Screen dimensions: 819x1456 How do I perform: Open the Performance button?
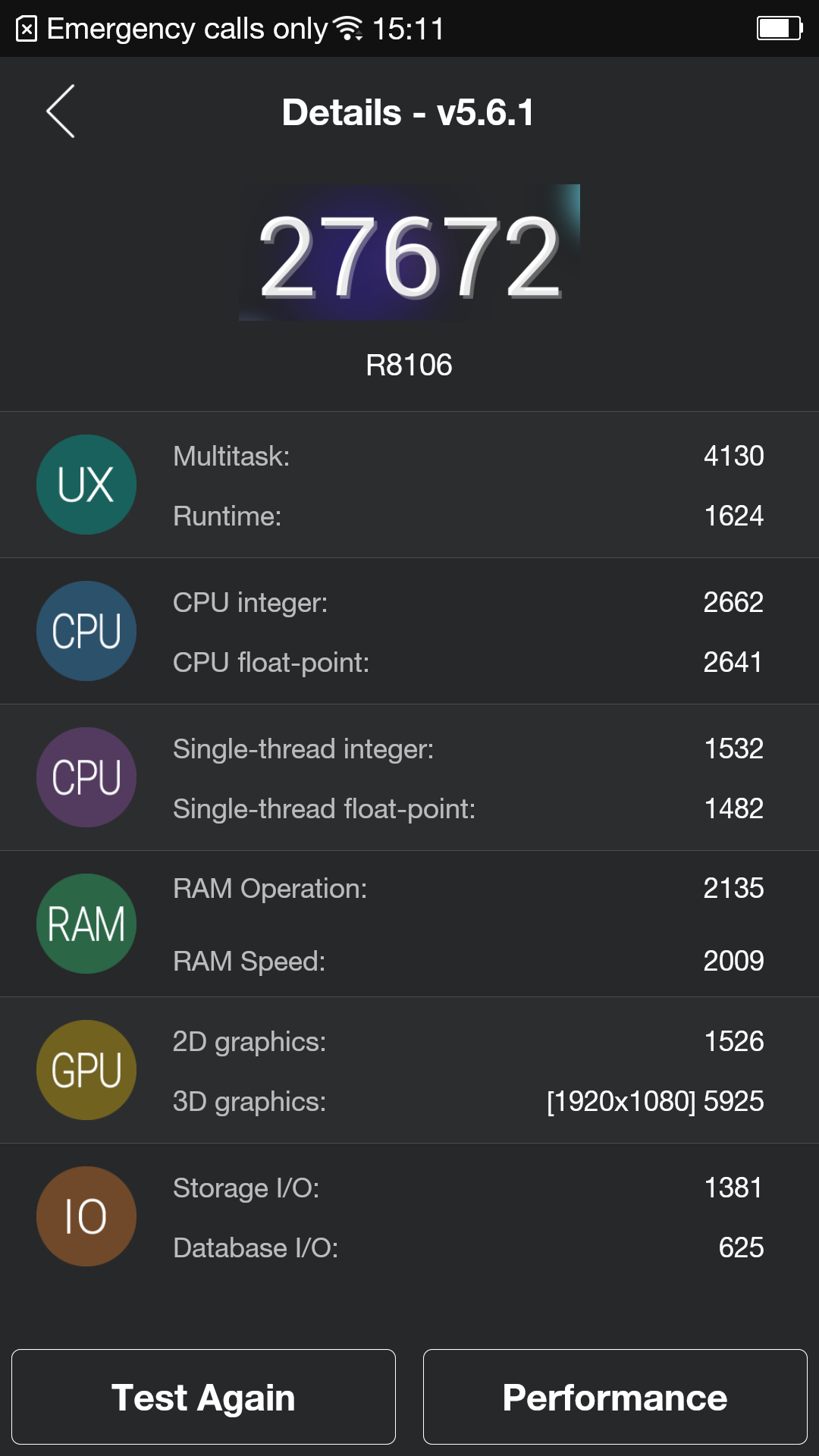tap(615, 1397)
